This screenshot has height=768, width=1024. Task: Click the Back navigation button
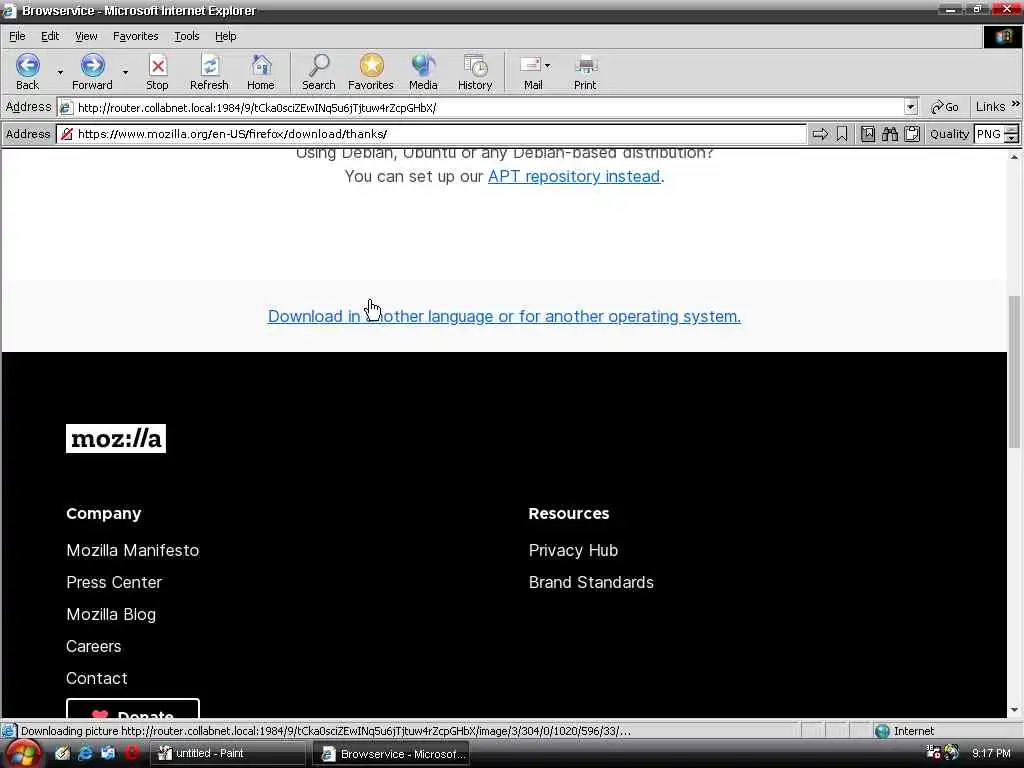pos(27,71)
